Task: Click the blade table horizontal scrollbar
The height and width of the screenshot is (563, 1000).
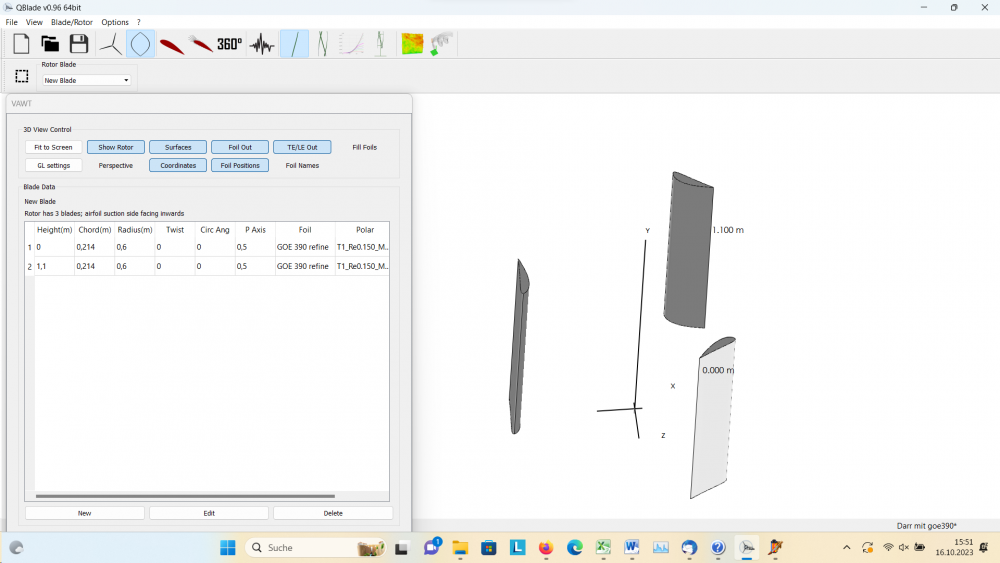Action: [186, 496]
